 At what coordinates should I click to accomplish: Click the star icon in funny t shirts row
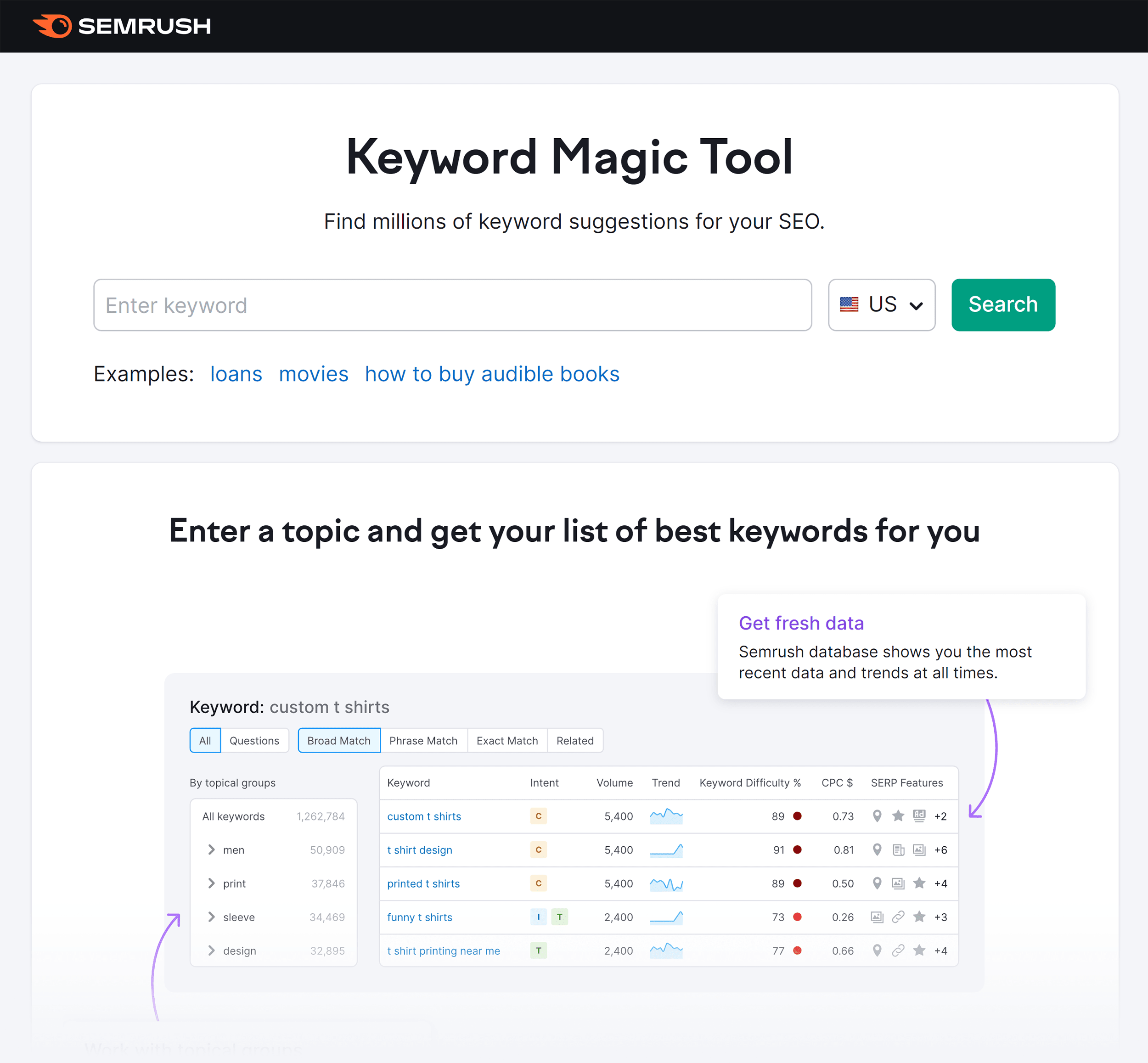pyautogui.click(x=919, y=917)
